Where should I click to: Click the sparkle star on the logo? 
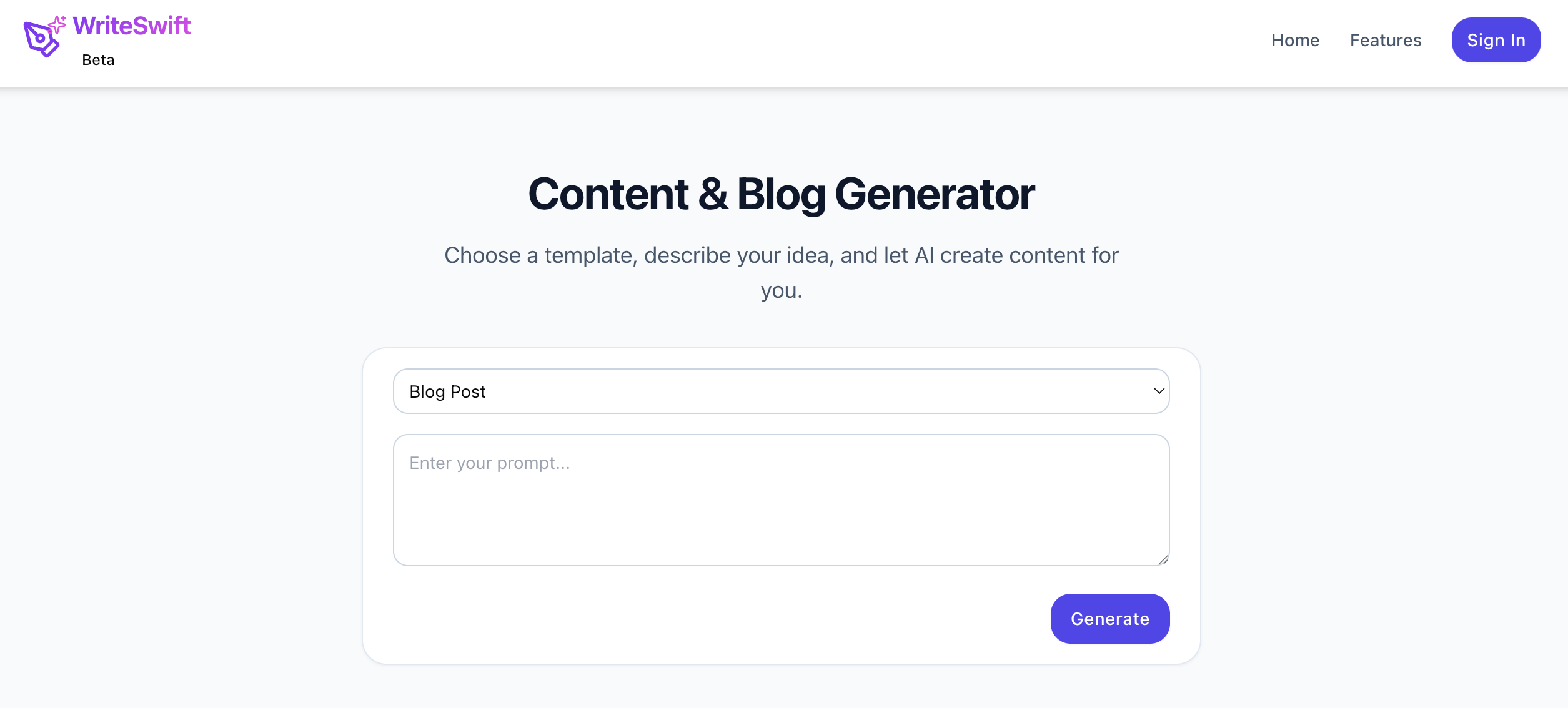tap(57, 24)
